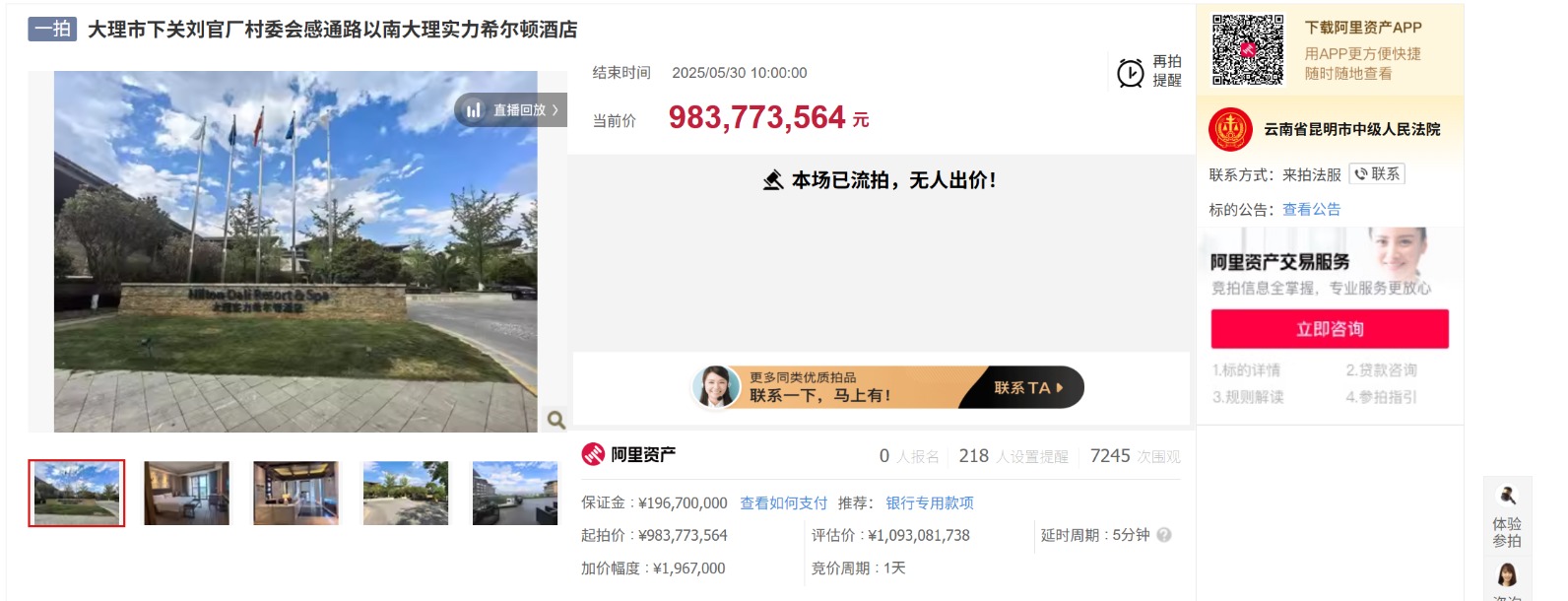Click the 联系TA banner button

point(1028,387)
